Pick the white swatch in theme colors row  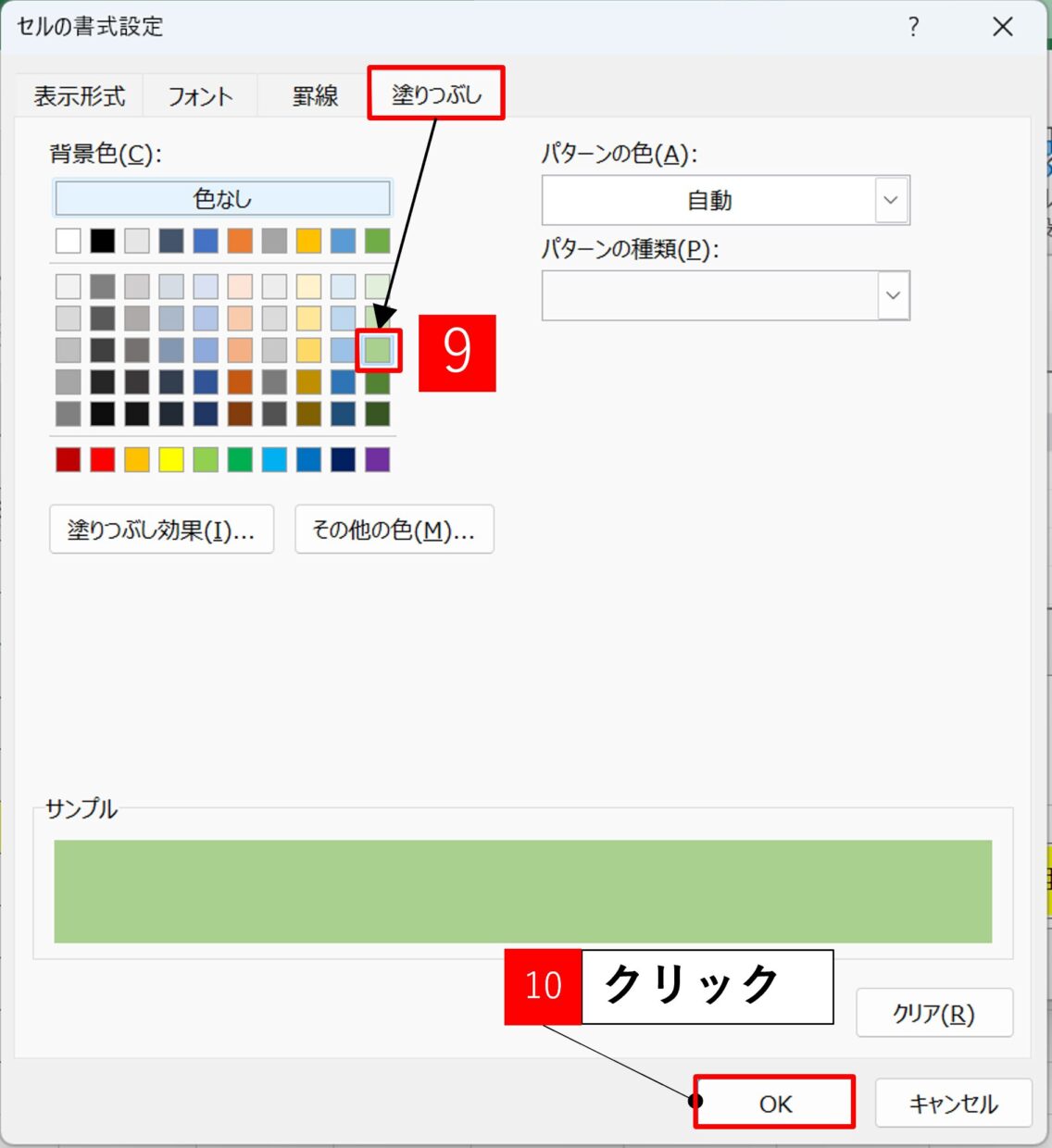69,241
